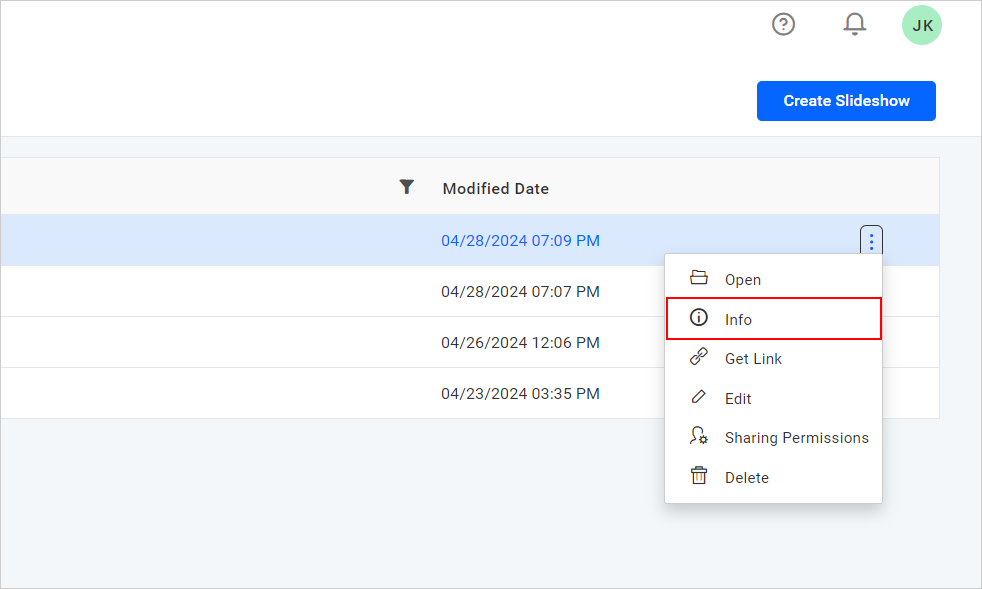Screen dimensions: 982x589
Task: Click the pencil icon next to Edit
Action: [699, 398]
